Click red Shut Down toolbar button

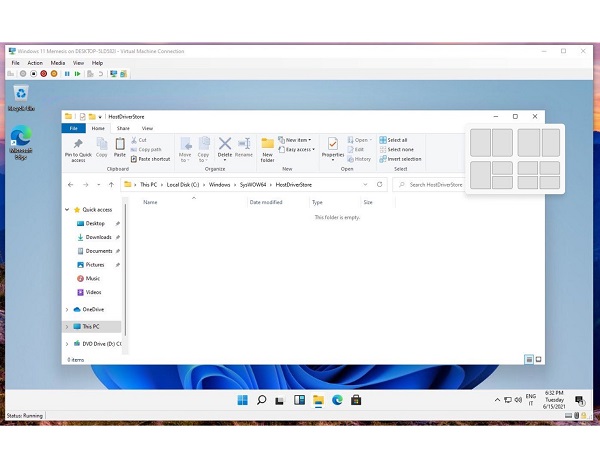pyautogui.click(x=44, y=74)
